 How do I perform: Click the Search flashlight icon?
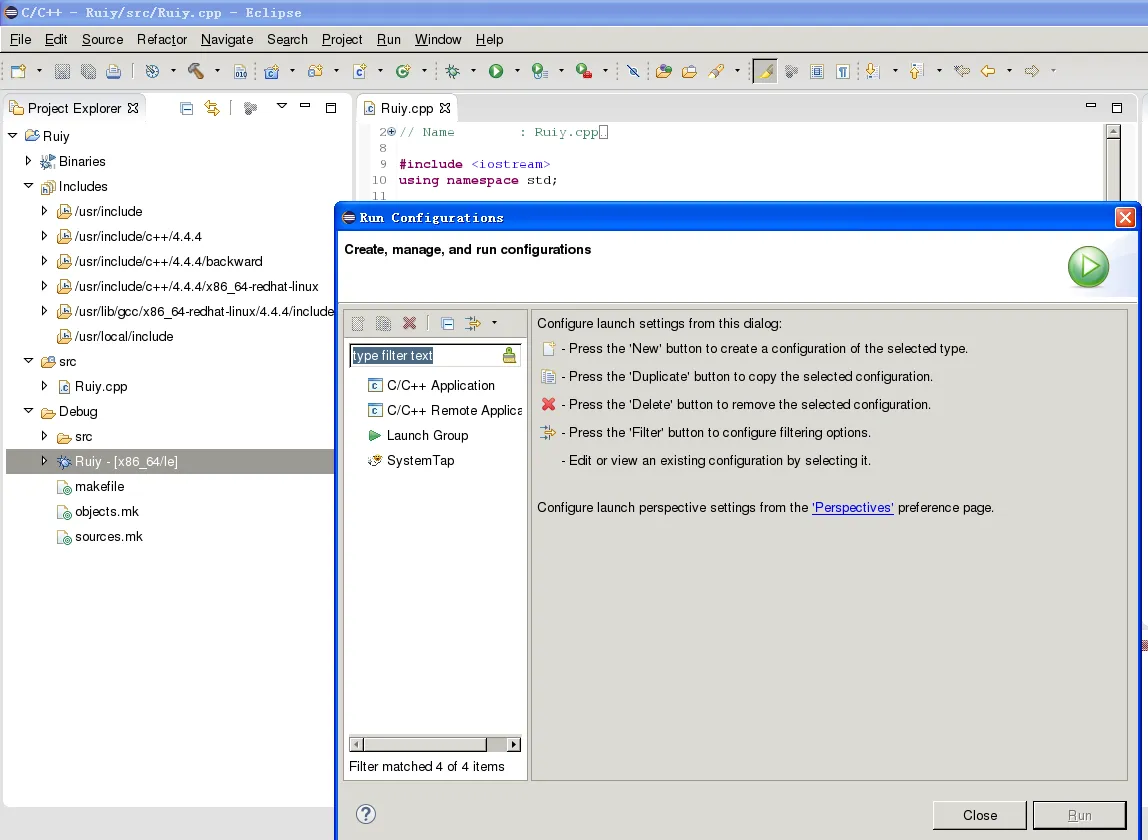coord(716,71)
